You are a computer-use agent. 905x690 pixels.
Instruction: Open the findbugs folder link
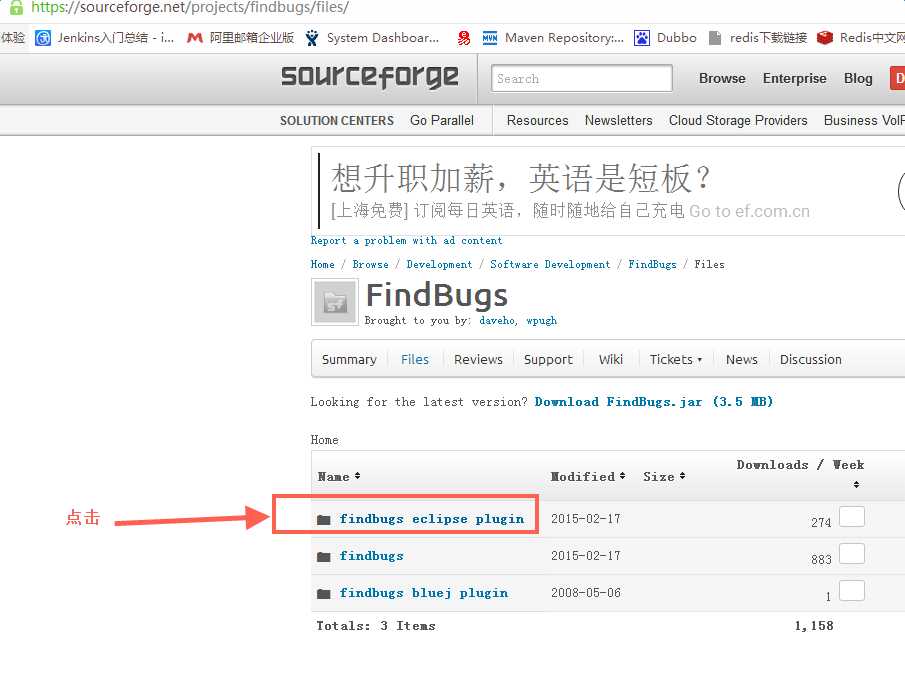click(x=372, y=555)
